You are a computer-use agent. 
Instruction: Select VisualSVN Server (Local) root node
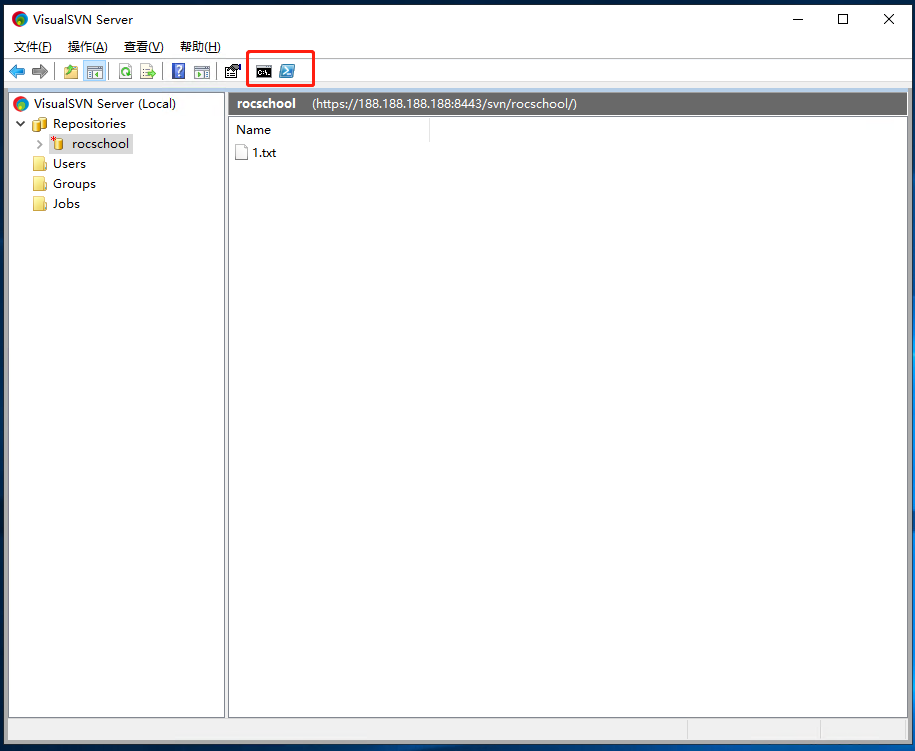pyautogui.click(x=104, y=104)
